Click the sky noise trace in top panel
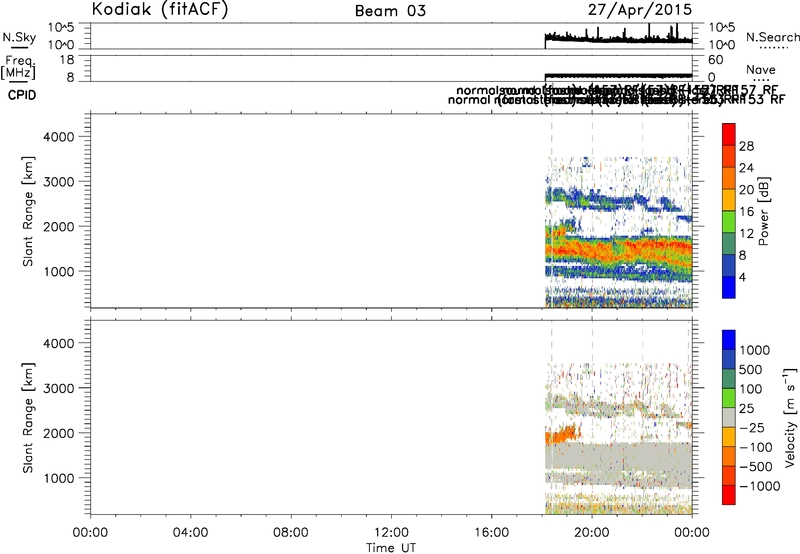The image size is (800, 554). click(618, 39)
